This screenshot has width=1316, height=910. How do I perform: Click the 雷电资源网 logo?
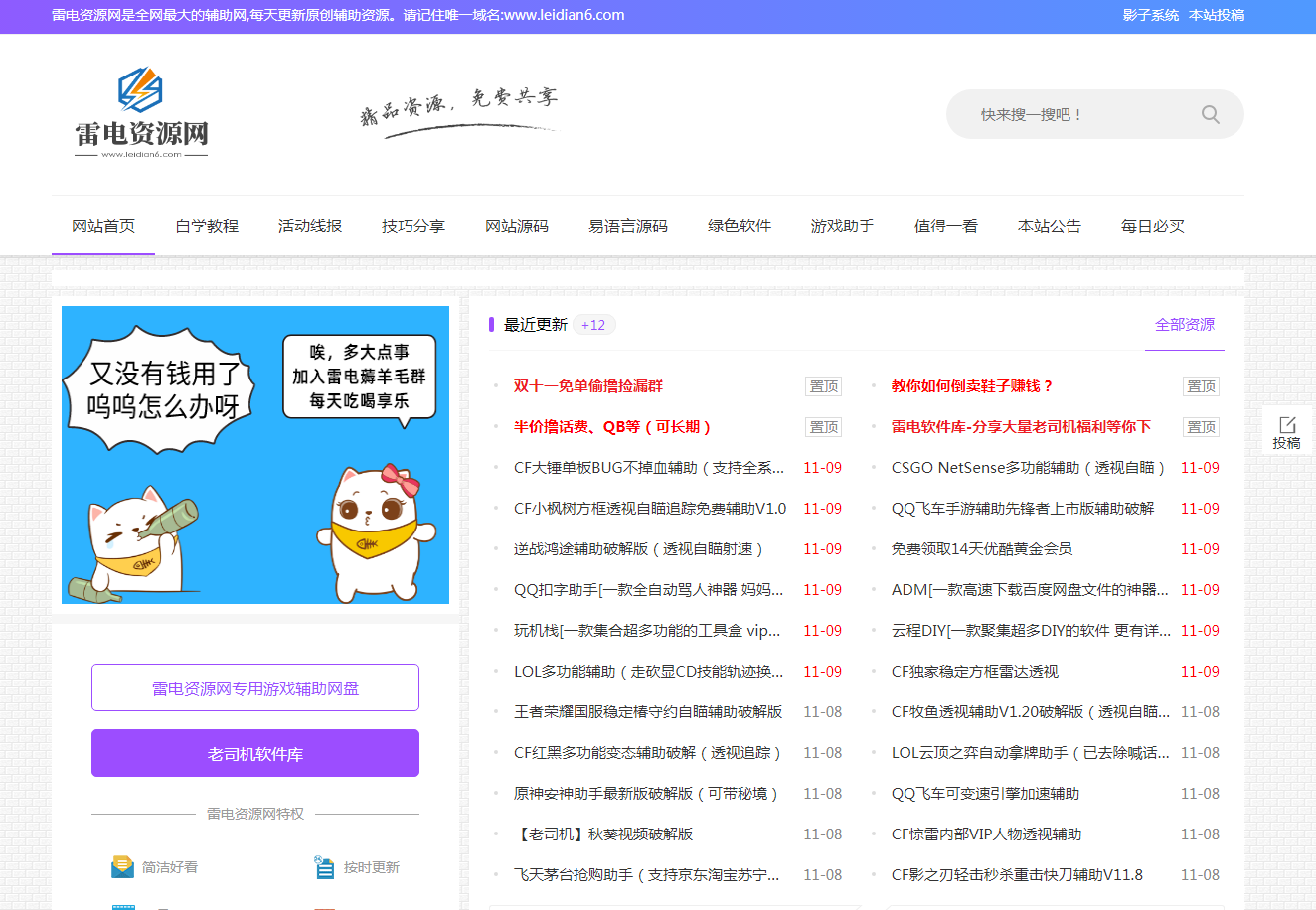141,112
